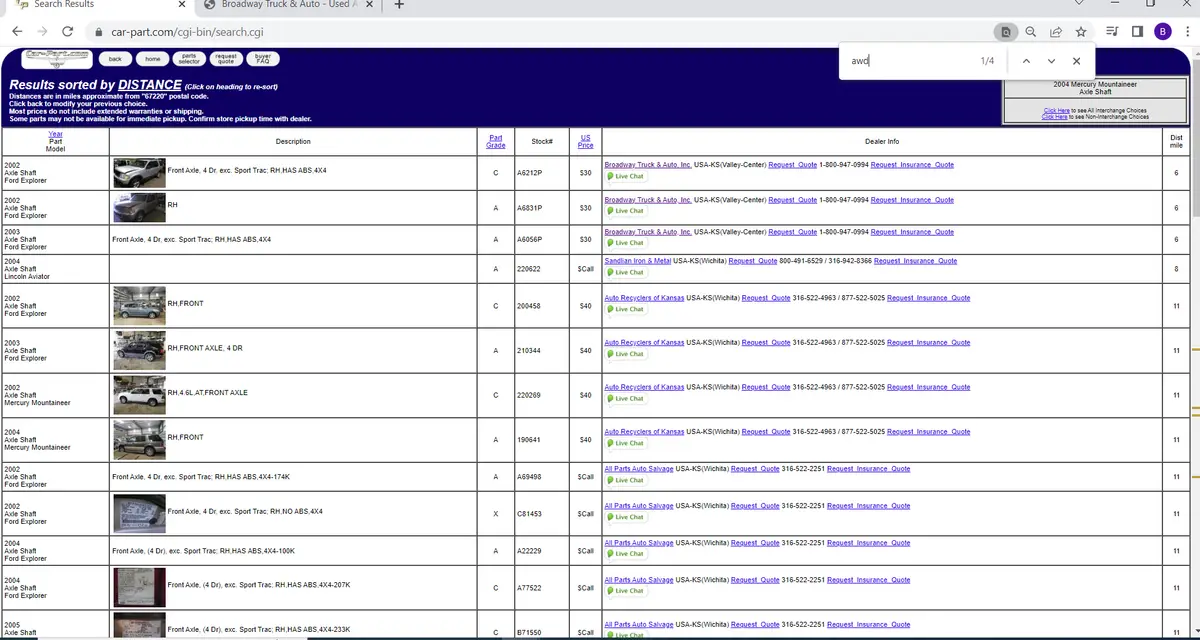Open thumbnail for stock 210344
1200x640 pixels.
pyautogui.click(x=139, y=350)
